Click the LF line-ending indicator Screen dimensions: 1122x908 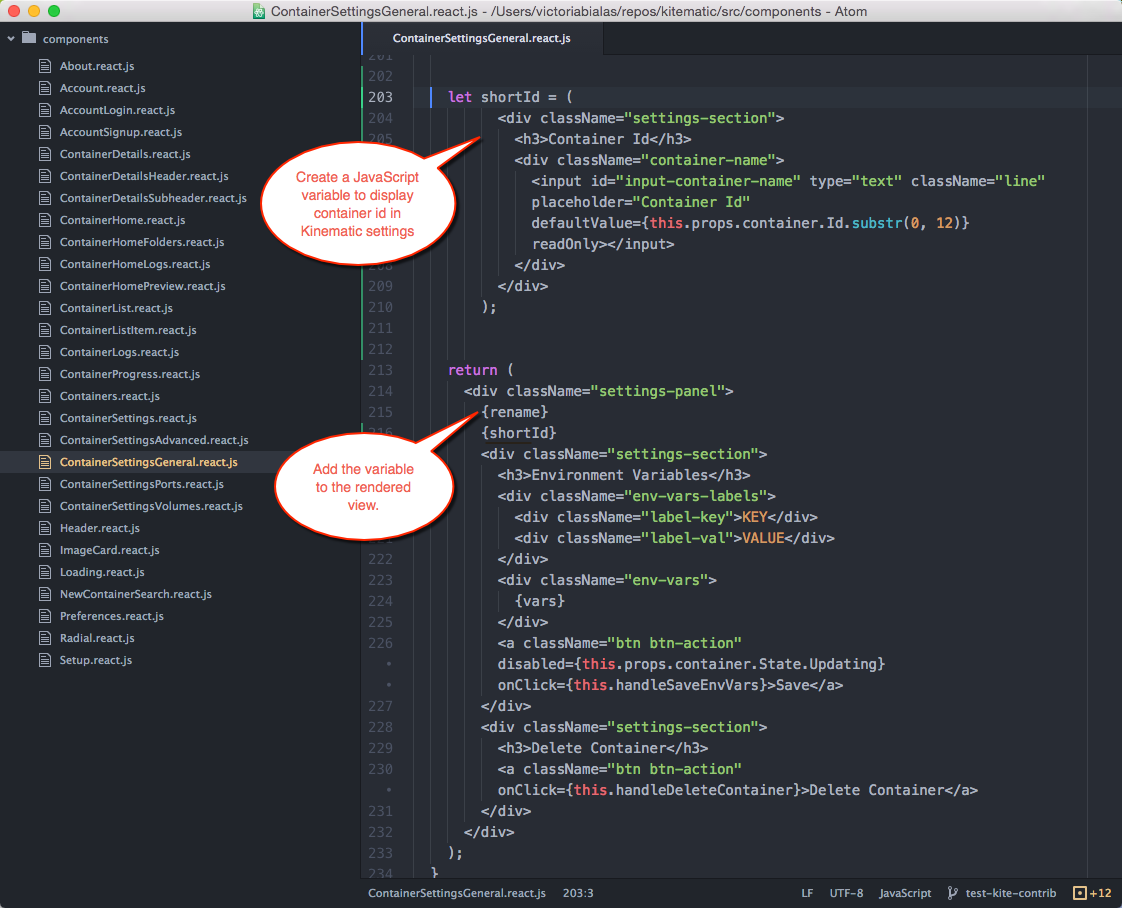point(806,893)
